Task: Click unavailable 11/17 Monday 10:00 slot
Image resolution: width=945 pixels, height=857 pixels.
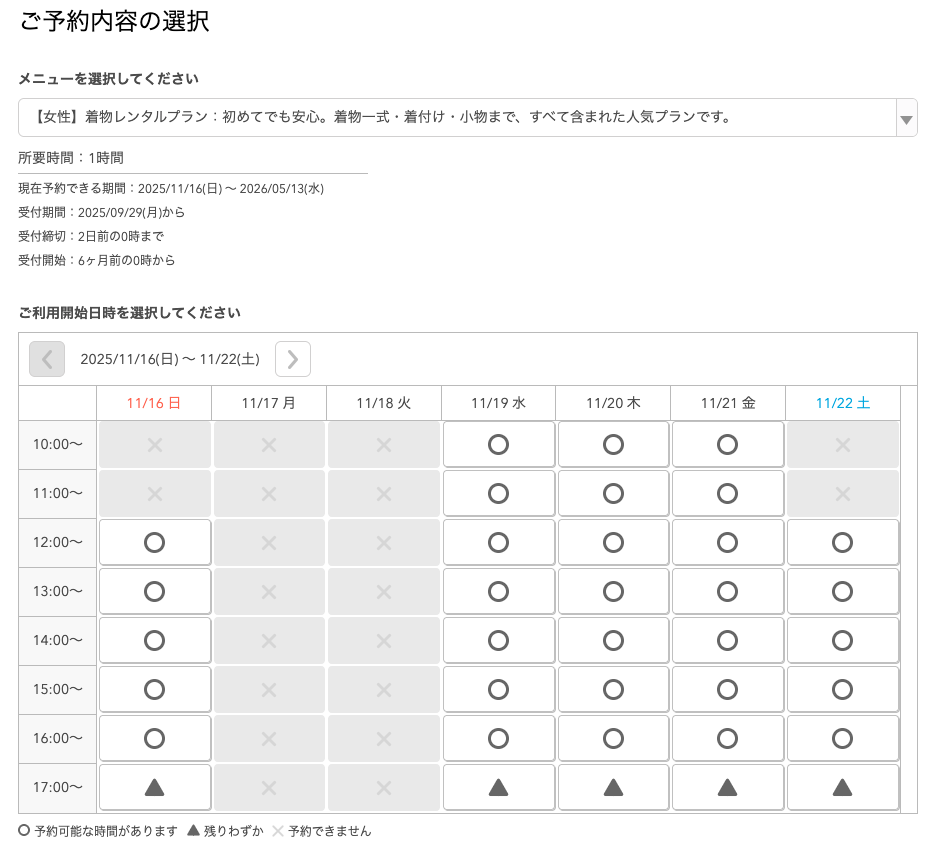Action: [x=269, y=444]
